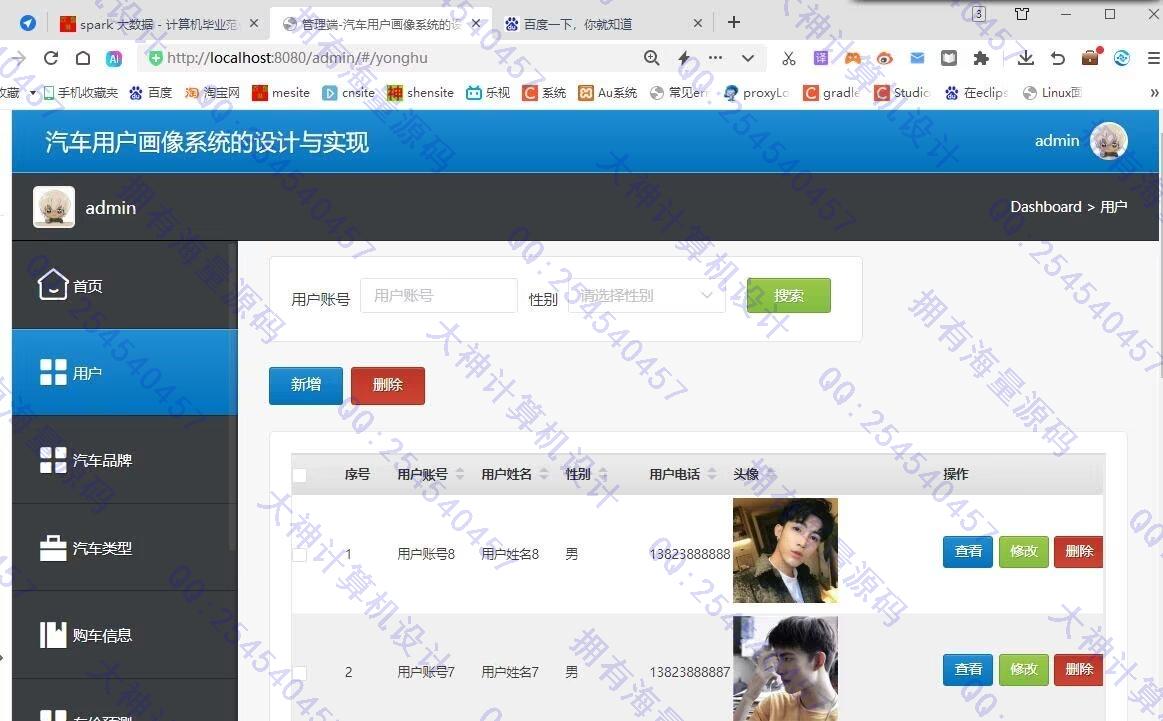Switch to the spark 大数据 tab
Viewport: 1163px width, 721px height.
159,24
